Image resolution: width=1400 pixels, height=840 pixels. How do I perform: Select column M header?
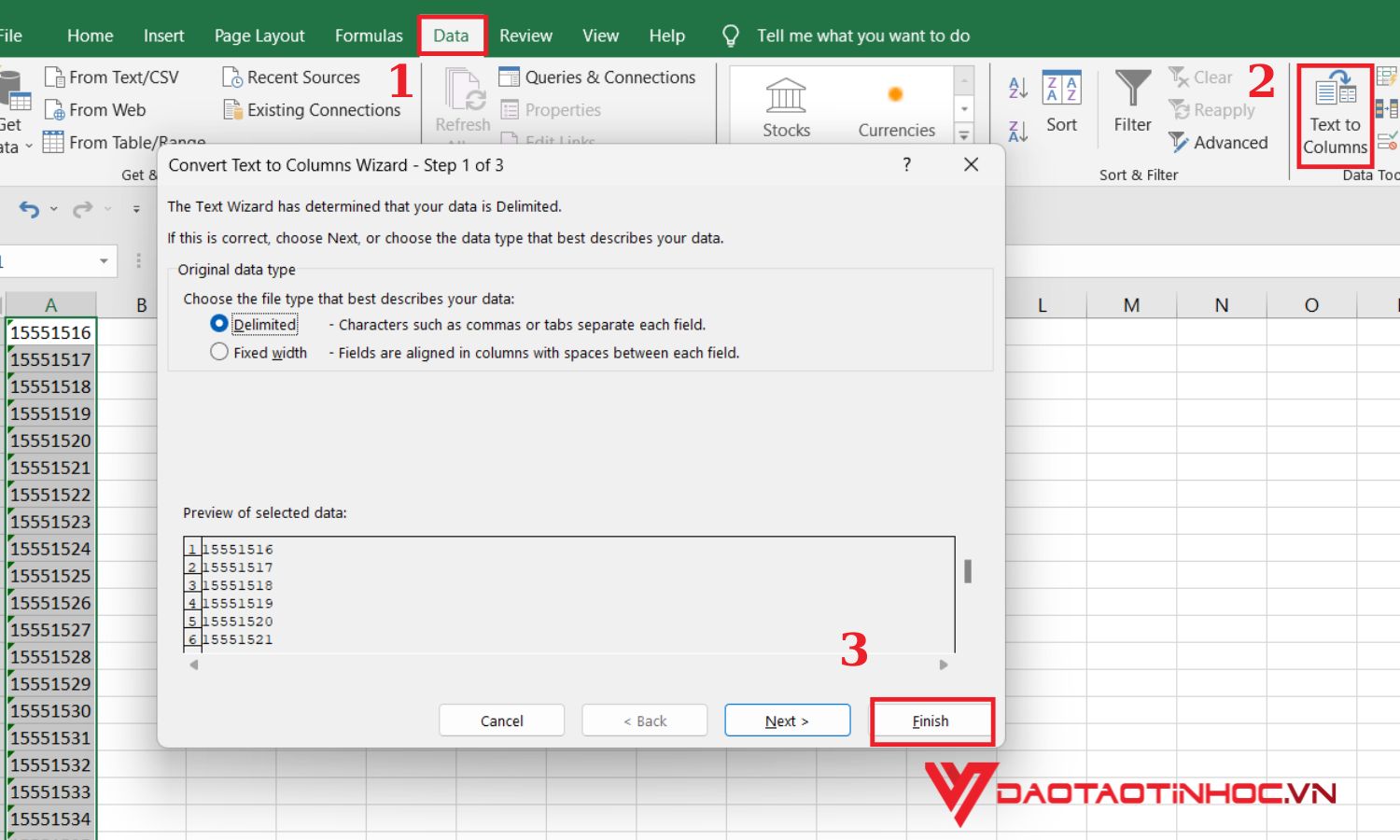click(1131, 305)
